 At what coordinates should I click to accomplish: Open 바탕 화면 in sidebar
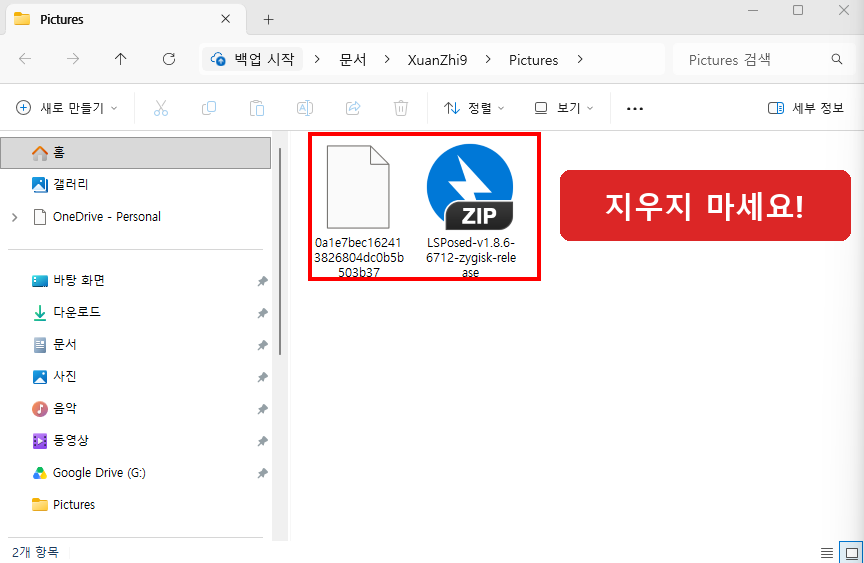(x=136, y=281)
